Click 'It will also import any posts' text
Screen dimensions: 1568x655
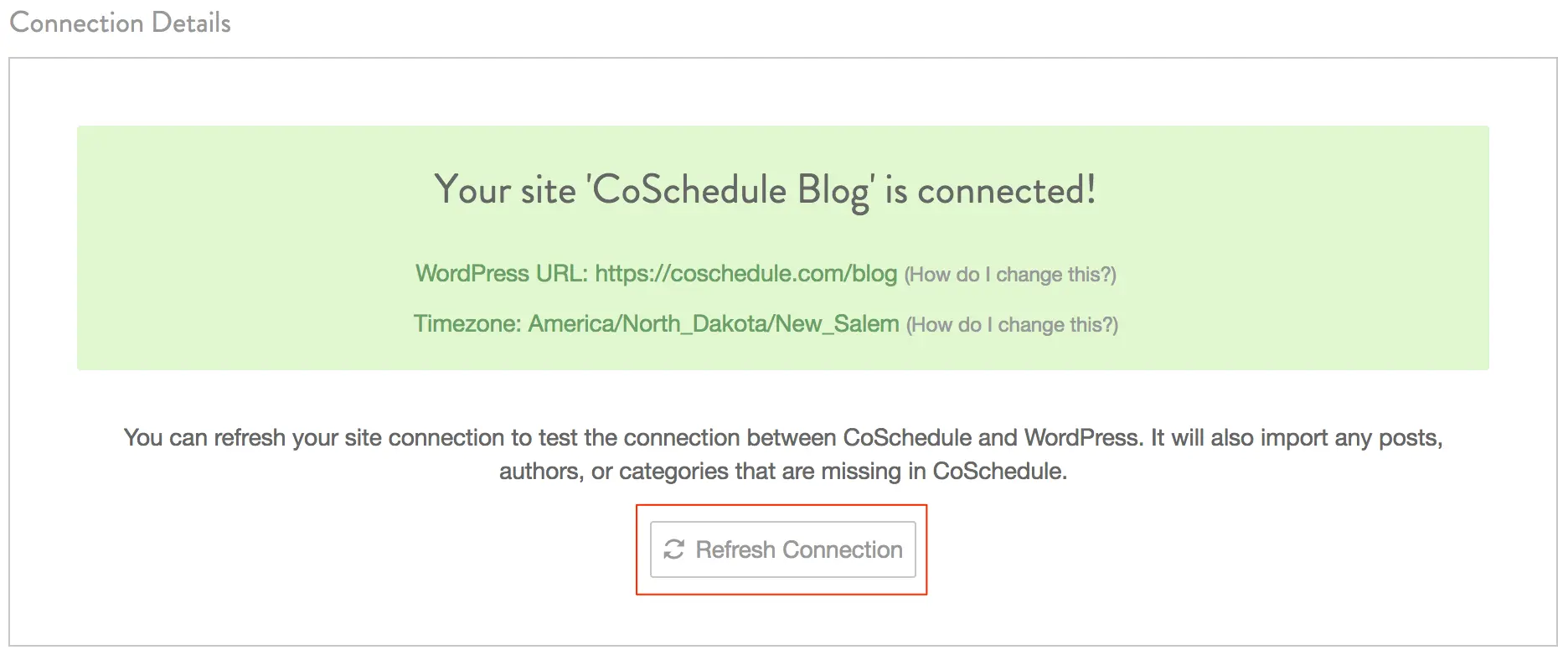[x=1297, y=438]
